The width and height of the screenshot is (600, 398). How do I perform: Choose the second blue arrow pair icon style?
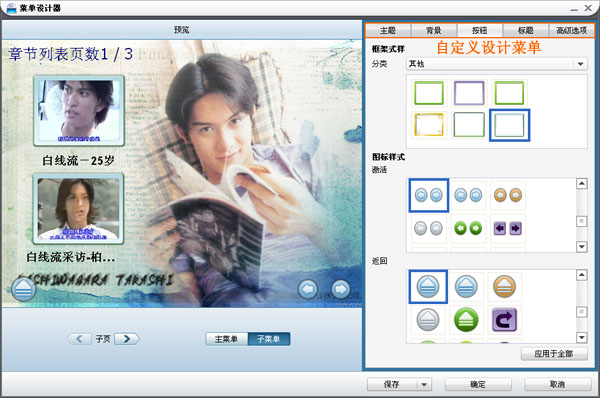(x=468, y=195)
